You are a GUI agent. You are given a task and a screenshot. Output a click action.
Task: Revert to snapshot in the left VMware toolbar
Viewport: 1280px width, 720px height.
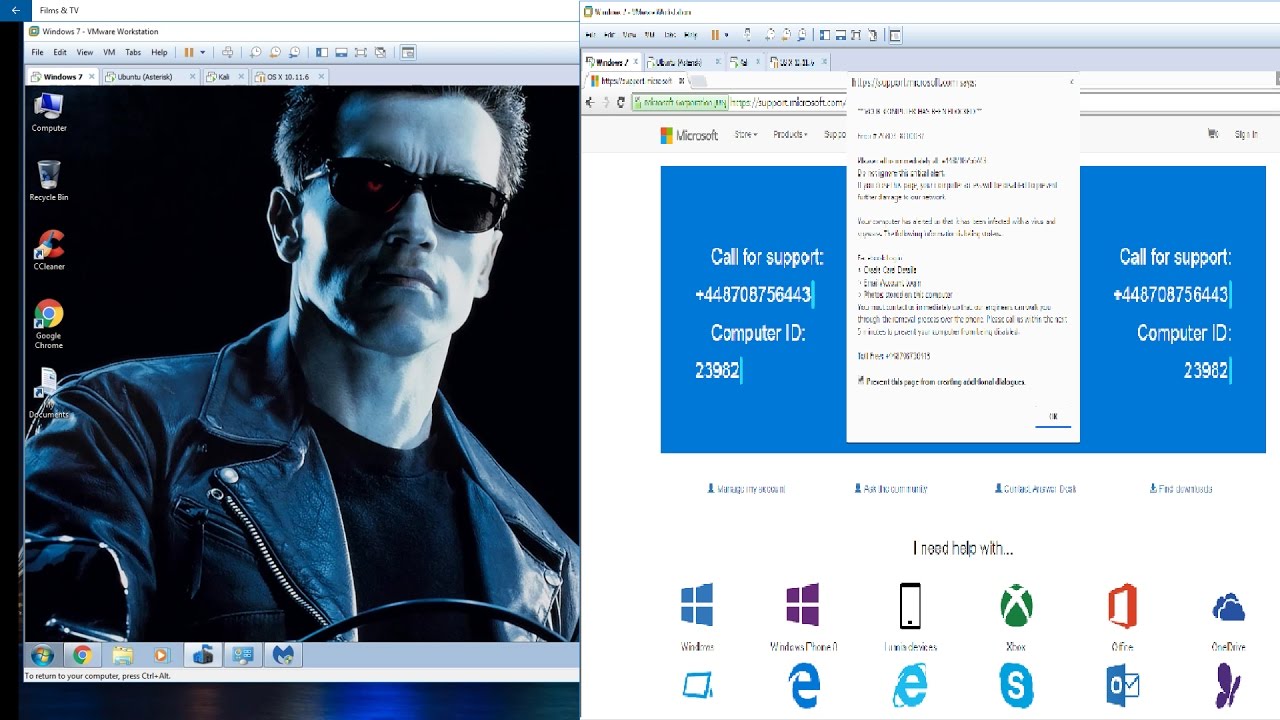click(275, 52)
